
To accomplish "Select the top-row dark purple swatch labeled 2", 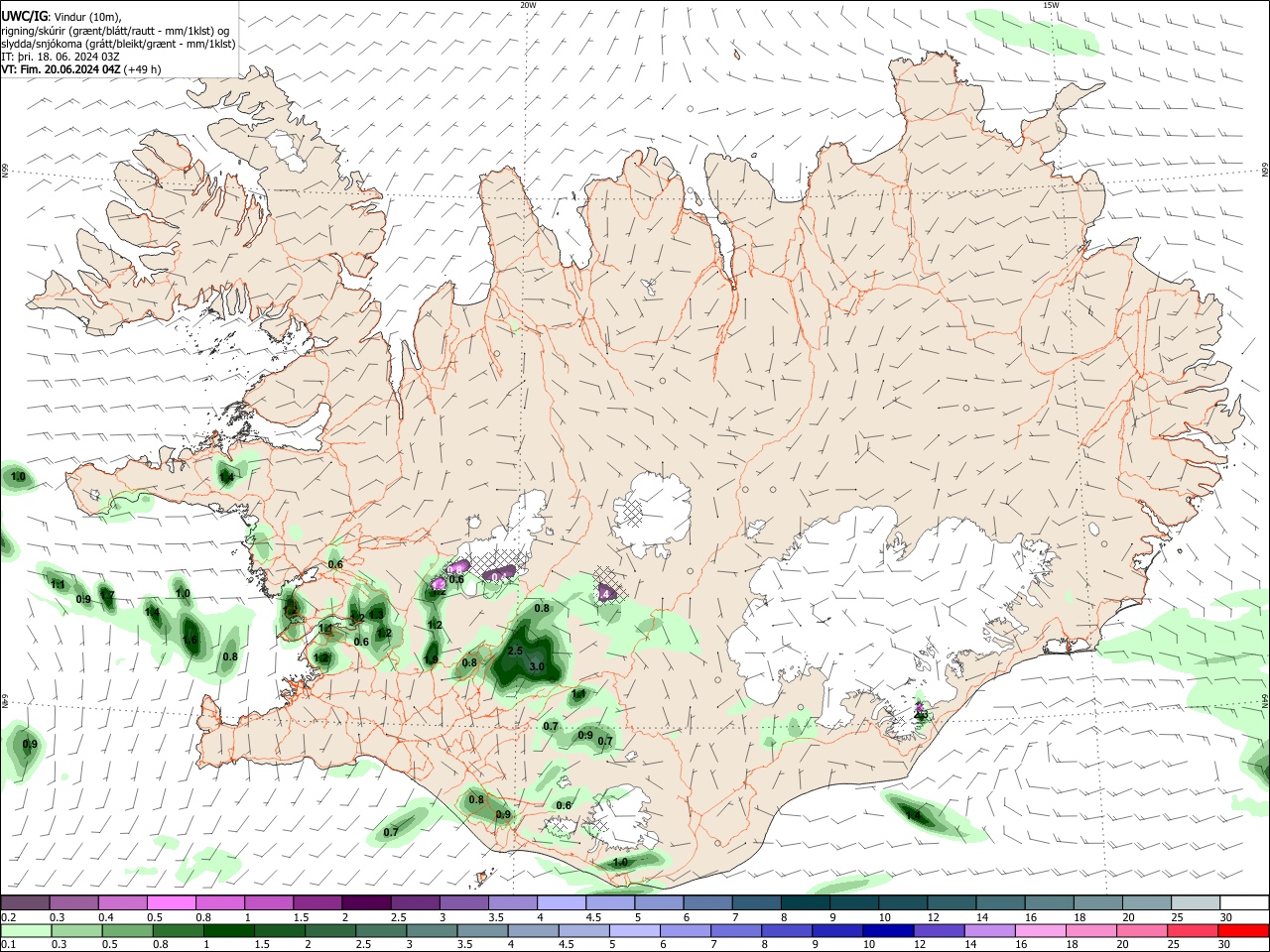I will (x=365, y=903).
